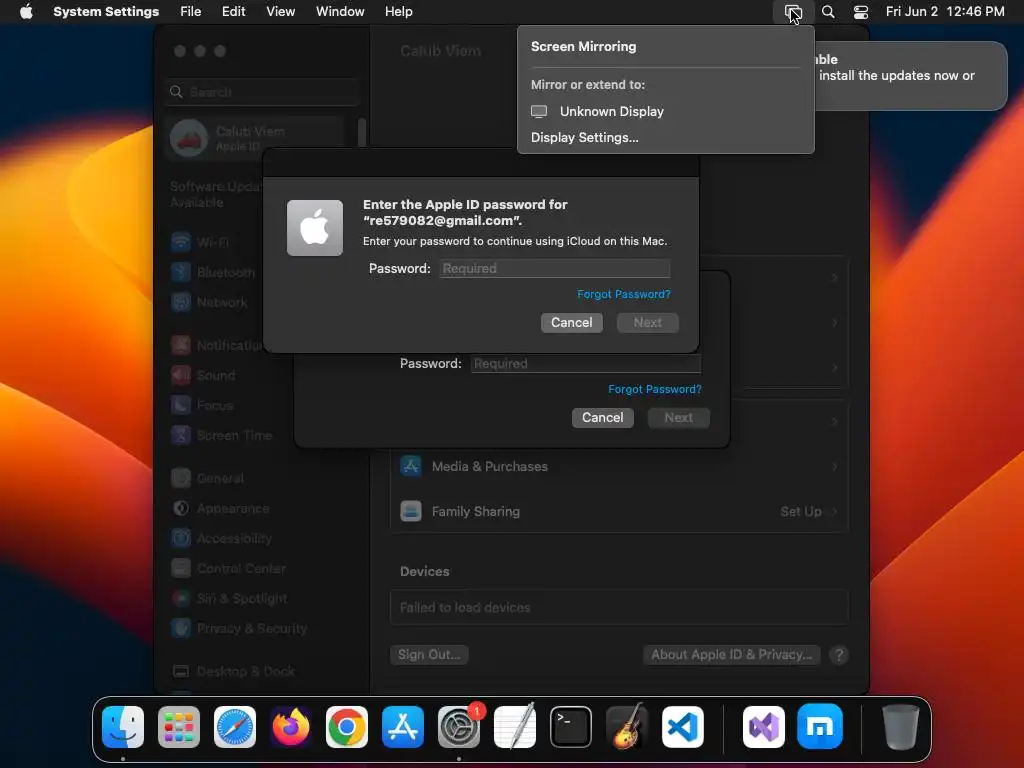1024x768 pixels.
Task: Open Trash from the Dock
Action: coord(901,727)
